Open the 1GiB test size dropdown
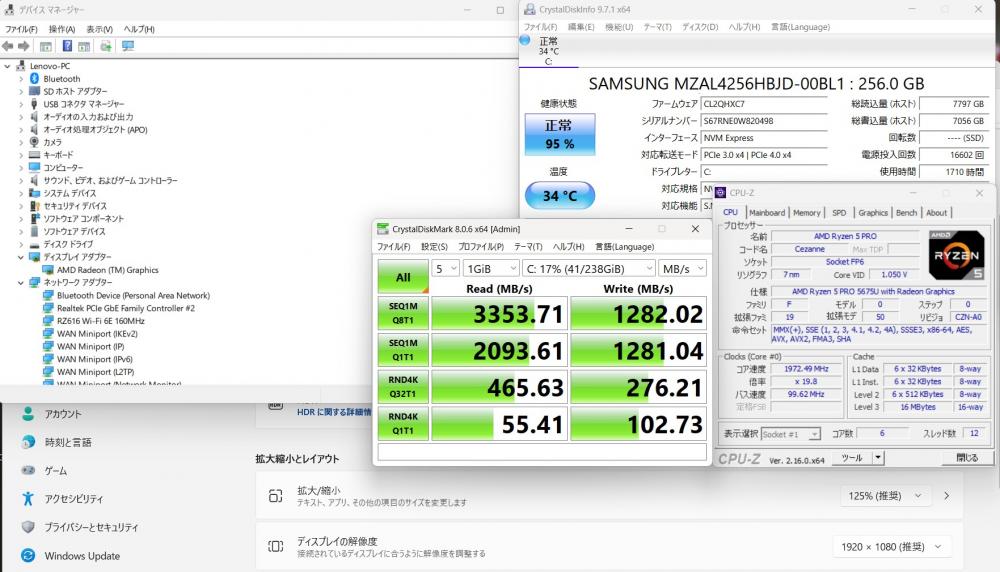The width and height of the screenshot is (1000, 572). pos(490,268)
